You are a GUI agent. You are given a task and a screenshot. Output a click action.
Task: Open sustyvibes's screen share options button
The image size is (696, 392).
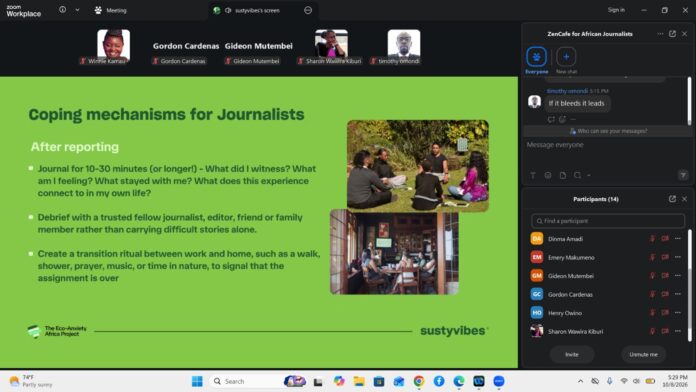(x=308, y=10)
